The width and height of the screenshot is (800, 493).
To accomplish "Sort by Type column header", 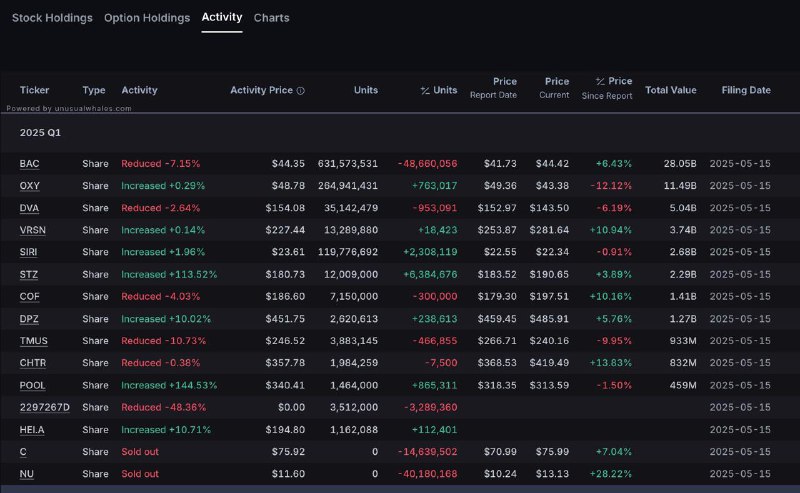I will [x=94, y=90].
